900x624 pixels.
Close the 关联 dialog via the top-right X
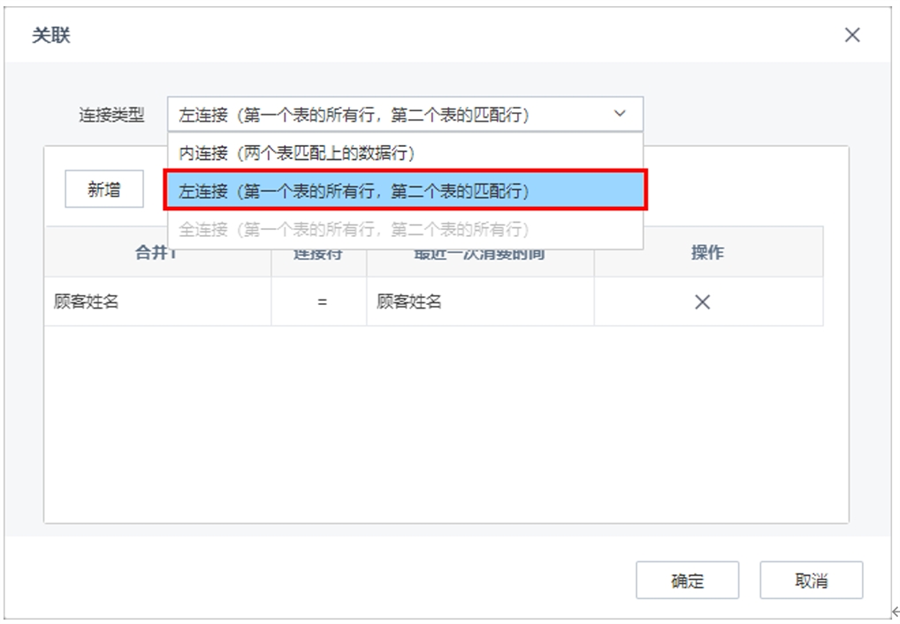pyautogui.click(x=851, y=34)
